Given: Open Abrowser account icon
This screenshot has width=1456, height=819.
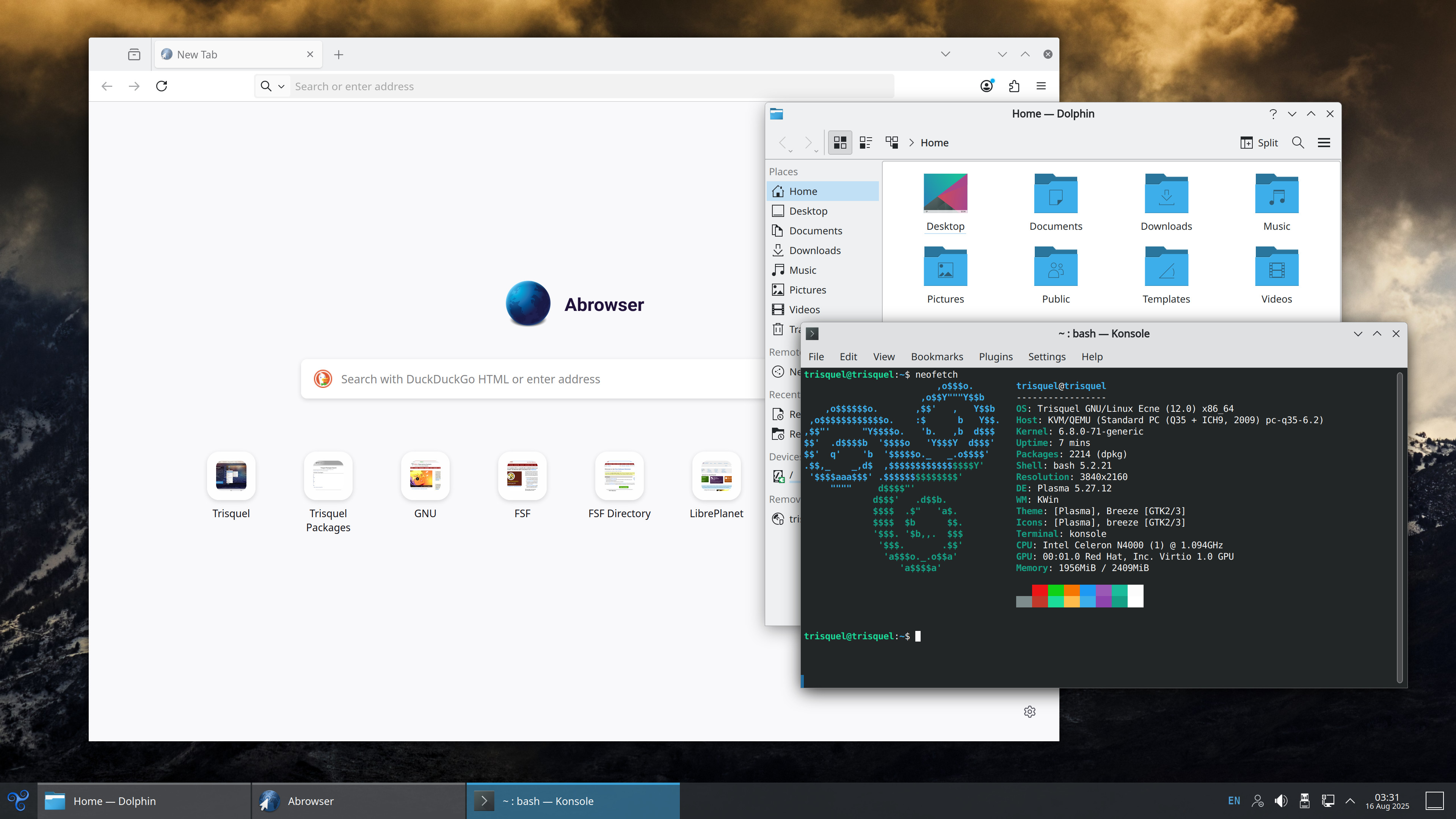Looking at the screenshot, I should [987, 86].
